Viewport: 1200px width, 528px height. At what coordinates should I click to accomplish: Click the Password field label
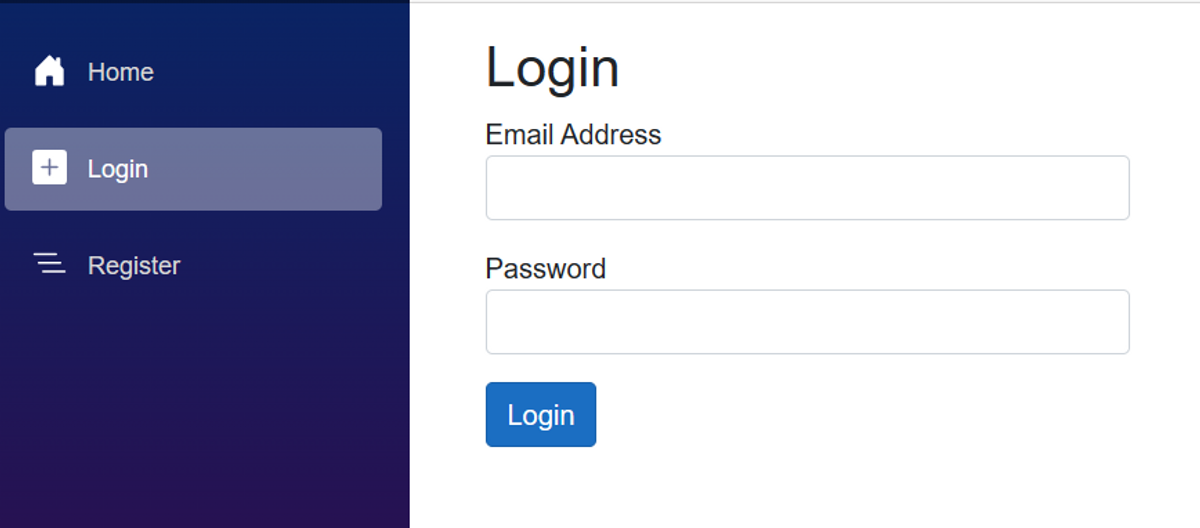coord(545,269)
